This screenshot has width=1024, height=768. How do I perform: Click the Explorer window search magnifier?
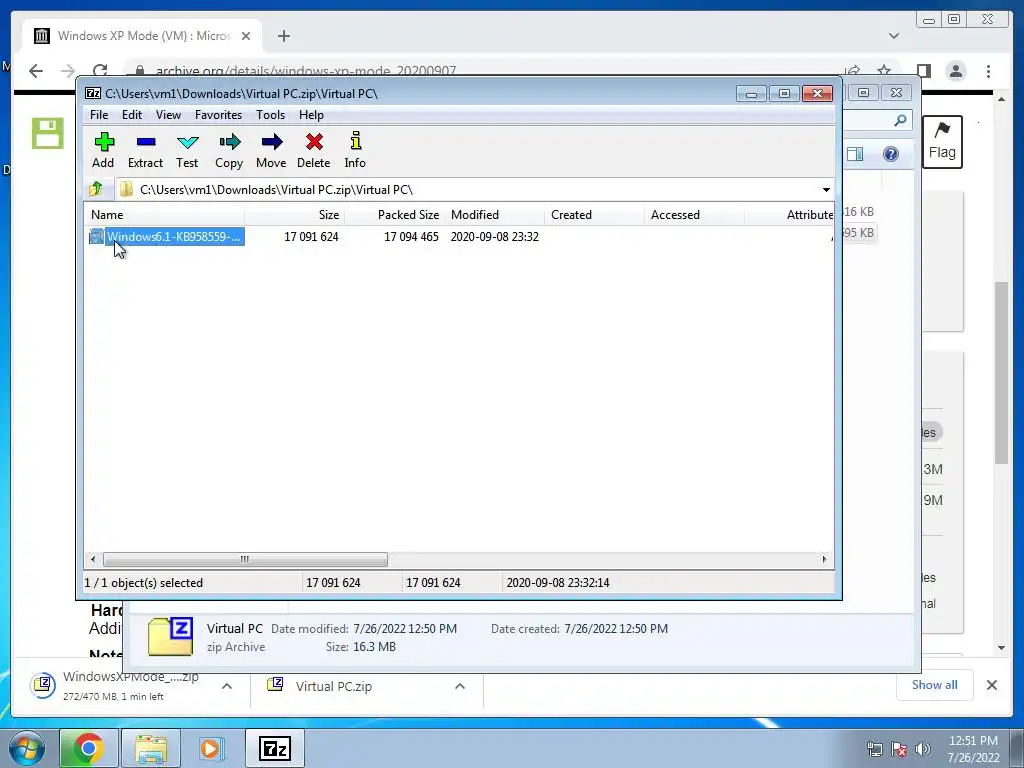tap(901, 120)
